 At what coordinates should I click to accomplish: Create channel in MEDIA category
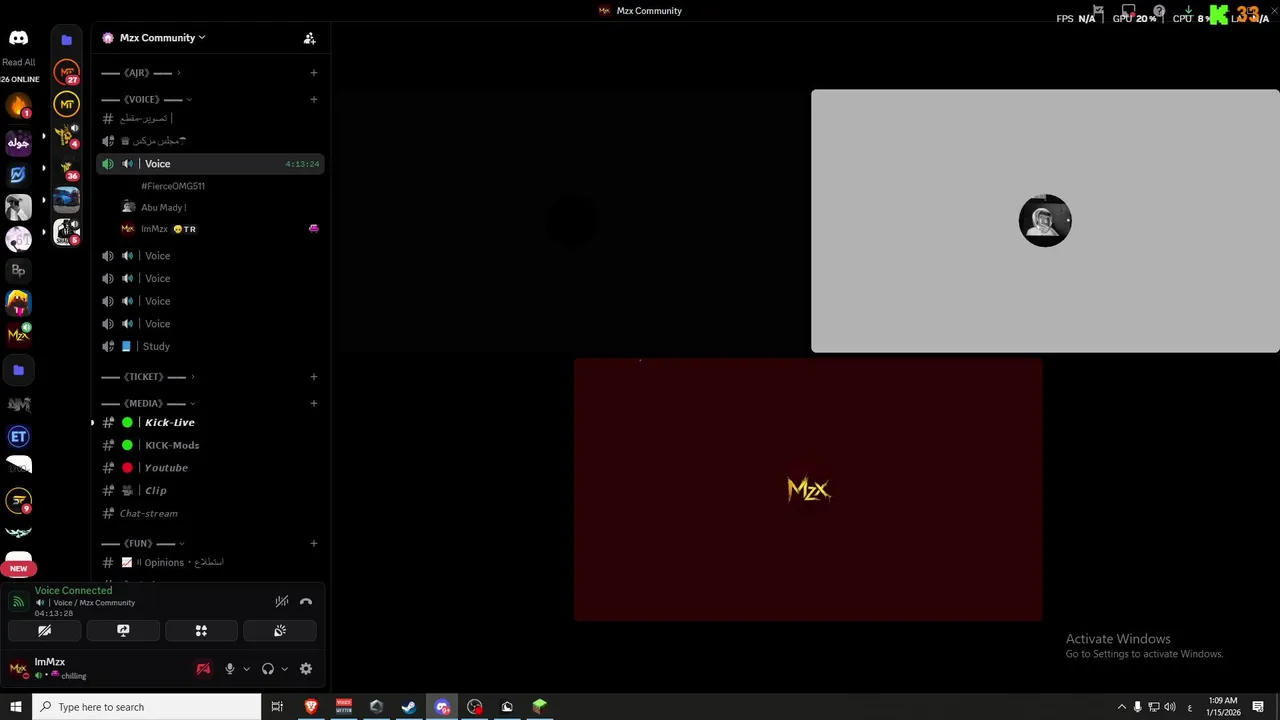(313, 403)
